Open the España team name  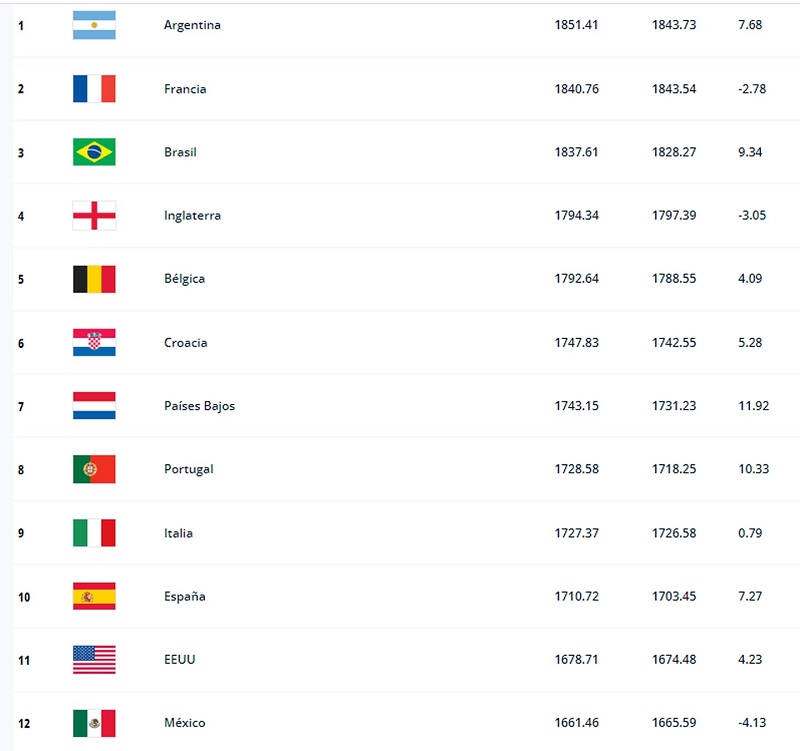pos(185,596)
